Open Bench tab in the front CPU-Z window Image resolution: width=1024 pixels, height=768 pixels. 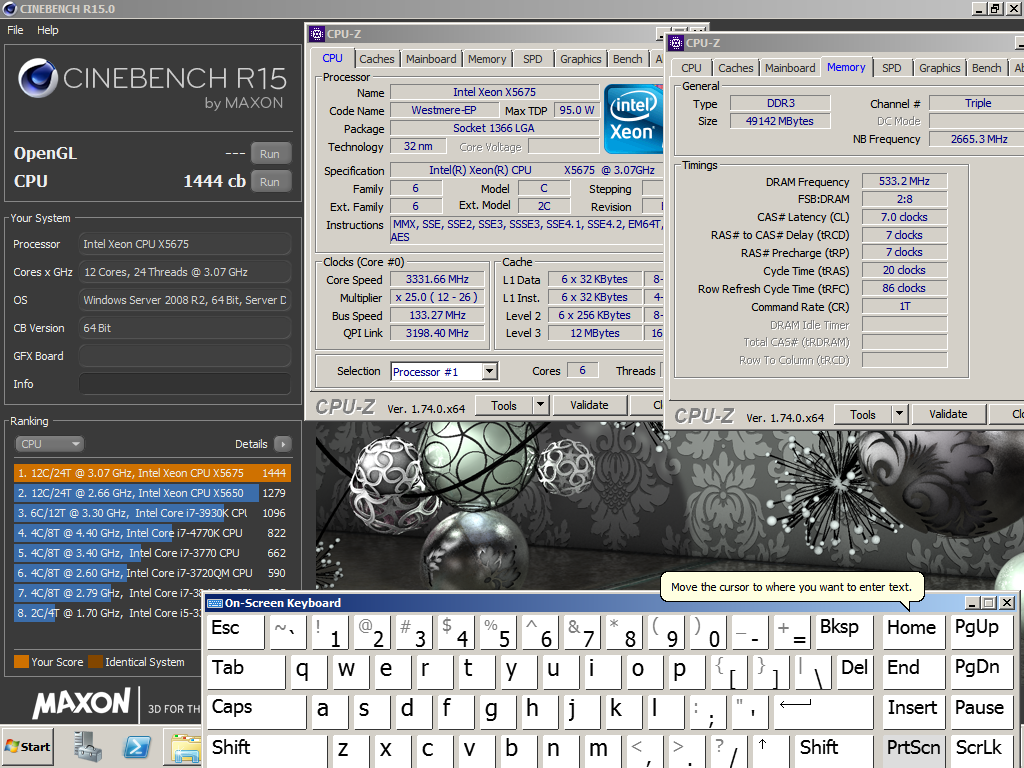(986, 68)
